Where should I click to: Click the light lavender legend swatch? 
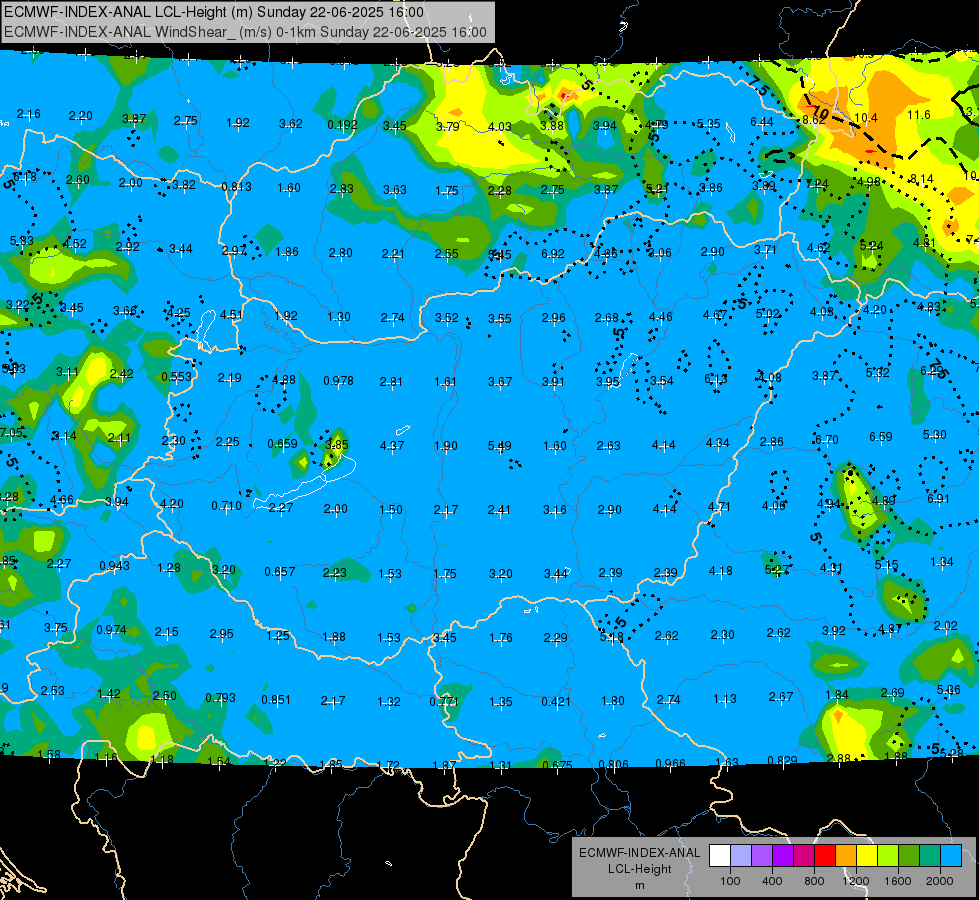tap(741, 856)
